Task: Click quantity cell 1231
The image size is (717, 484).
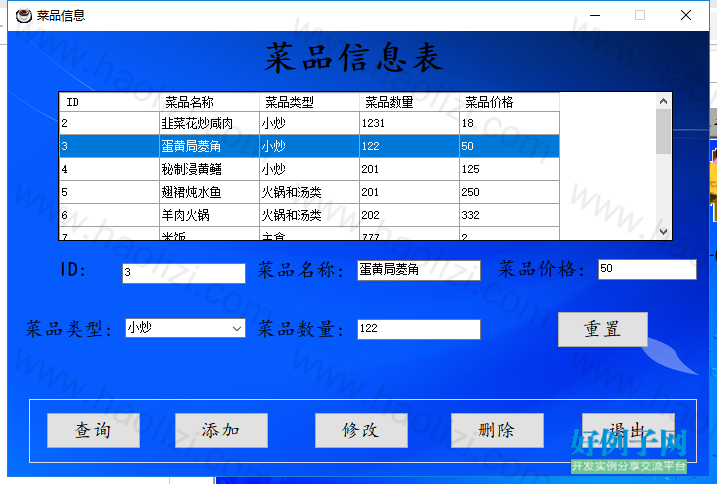Action: 410,123
